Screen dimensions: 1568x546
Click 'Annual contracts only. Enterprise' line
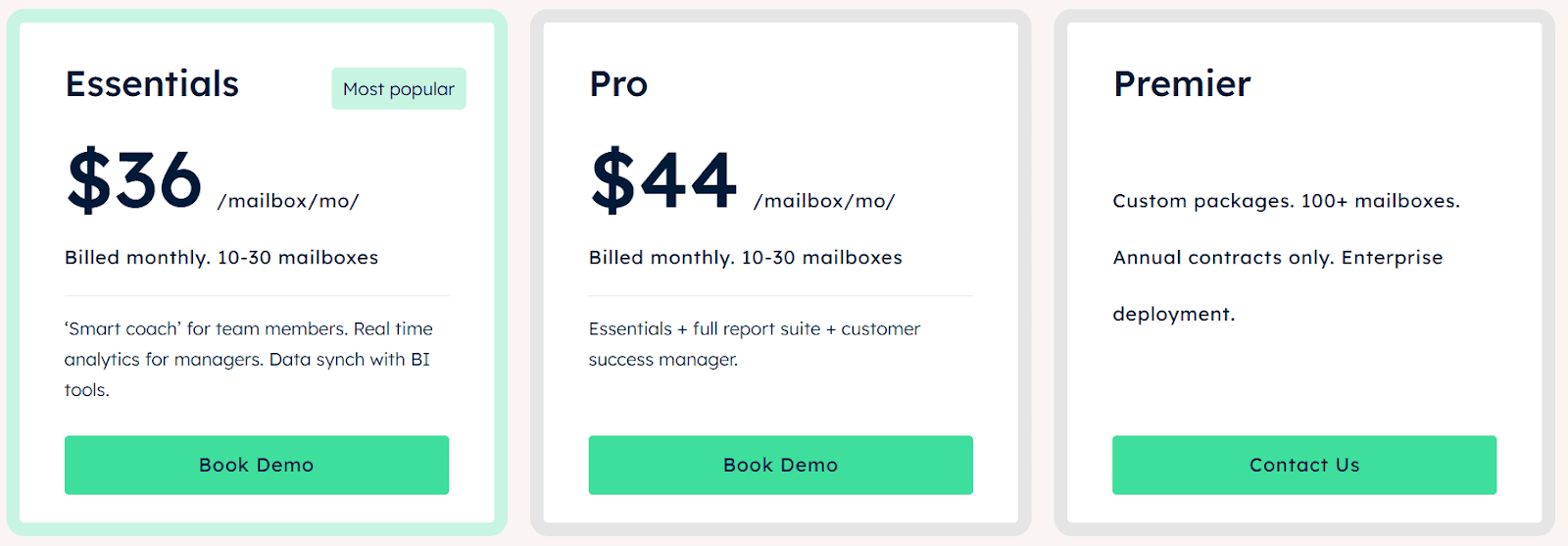1278,258
